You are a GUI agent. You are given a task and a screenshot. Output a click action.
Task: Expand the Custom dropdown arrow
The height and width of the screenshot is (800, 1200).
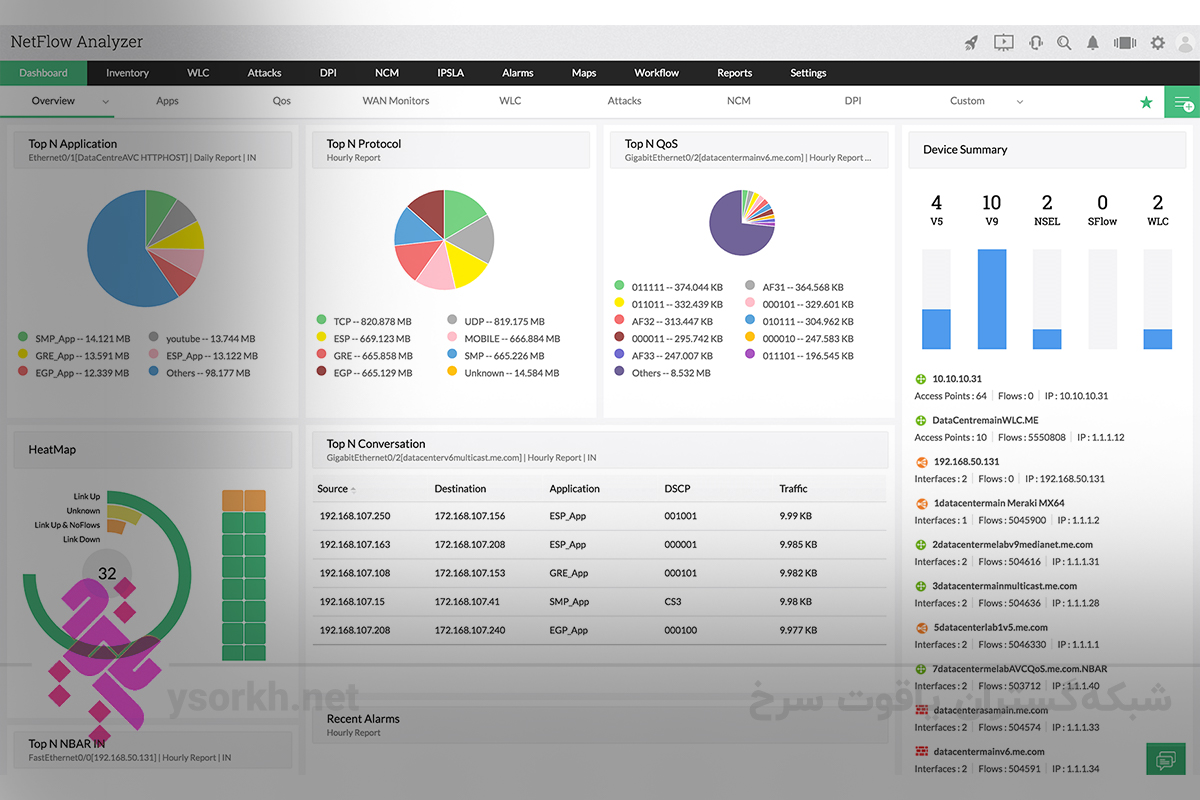tap(1020, 102)
